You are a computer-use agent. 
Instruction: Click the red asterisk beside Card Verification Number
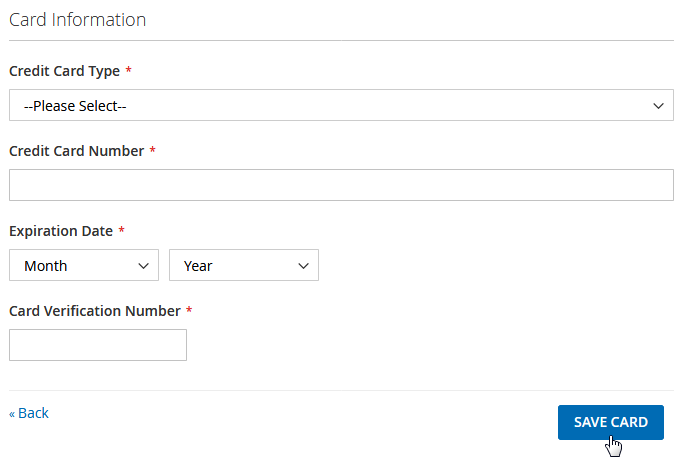pyautogui.click(x=189, y=311)
